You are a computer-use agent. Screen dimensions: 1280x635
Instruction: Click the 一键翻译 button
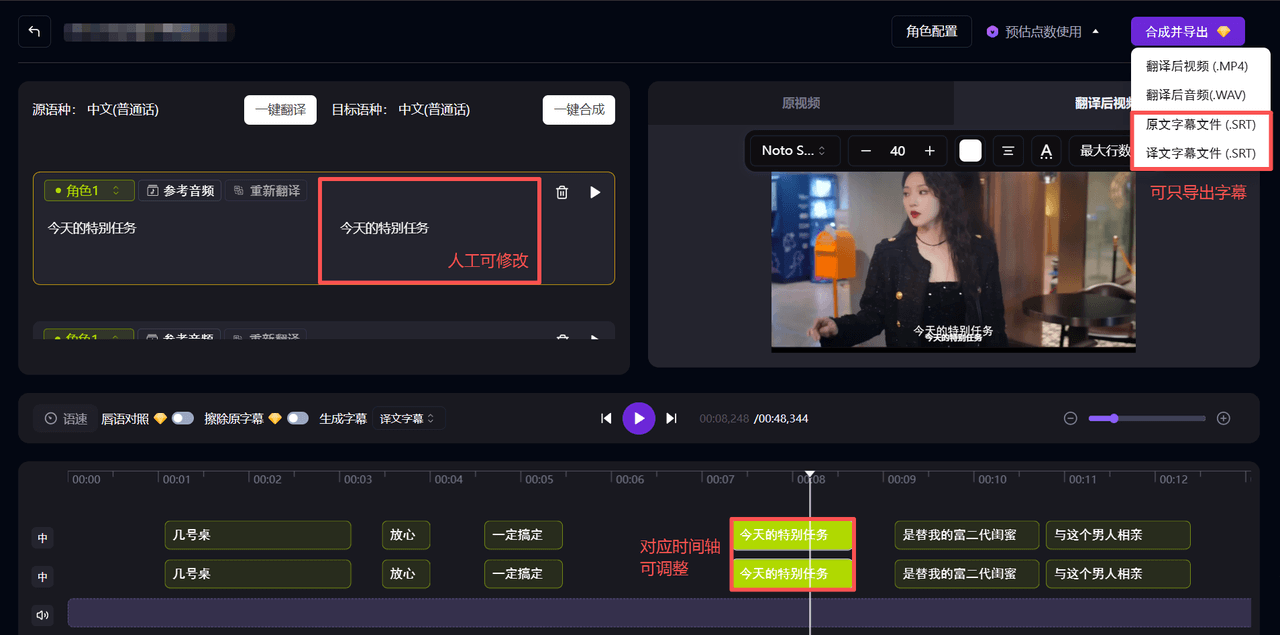280,110
